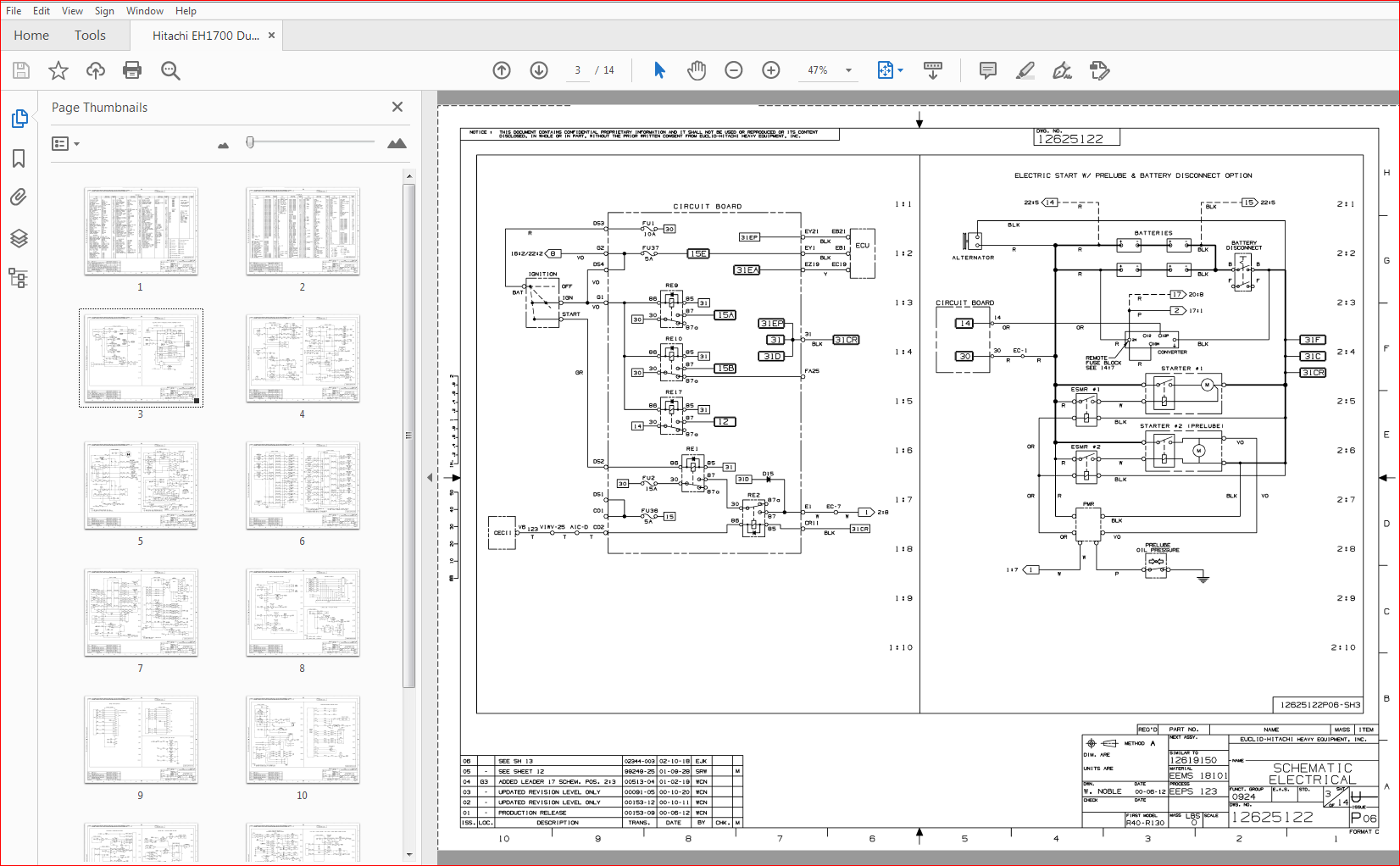Viewport: 1400px width, 866px height.
Task: Print the document with the printer icon
Action: (132, 70)
